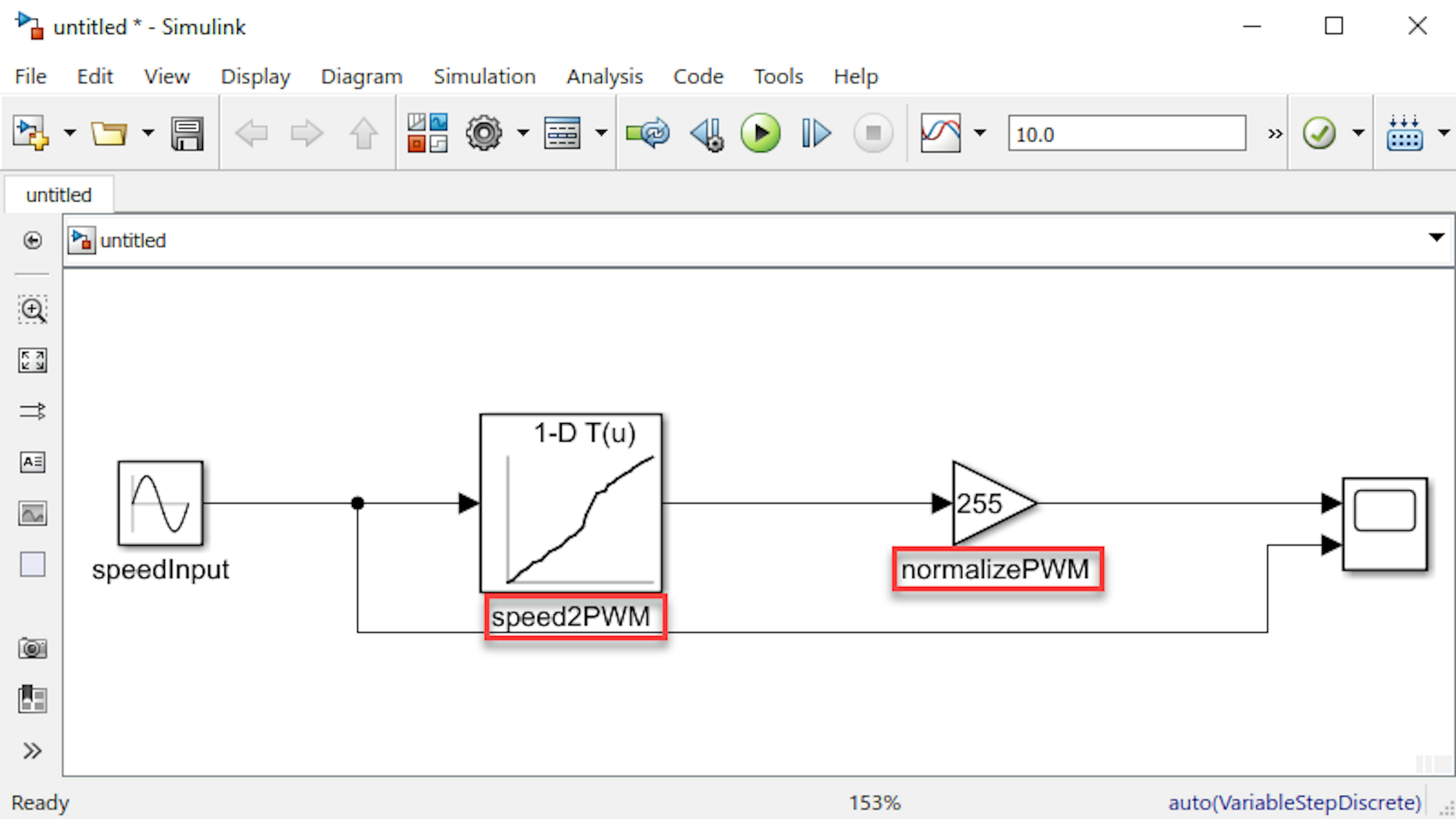Click the New Model icon

[x=31, y=133]
